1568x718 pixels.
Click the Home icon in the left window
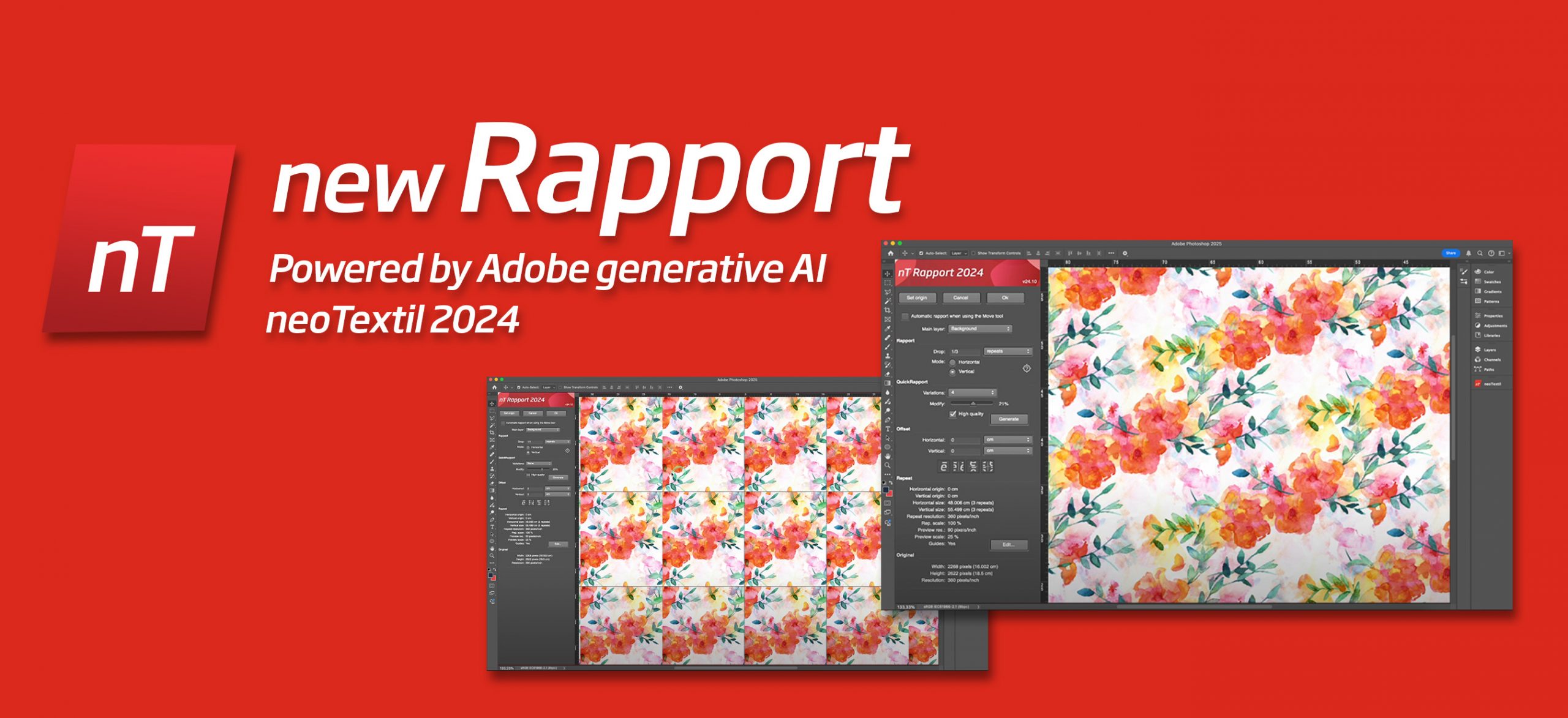coord(495,387)
